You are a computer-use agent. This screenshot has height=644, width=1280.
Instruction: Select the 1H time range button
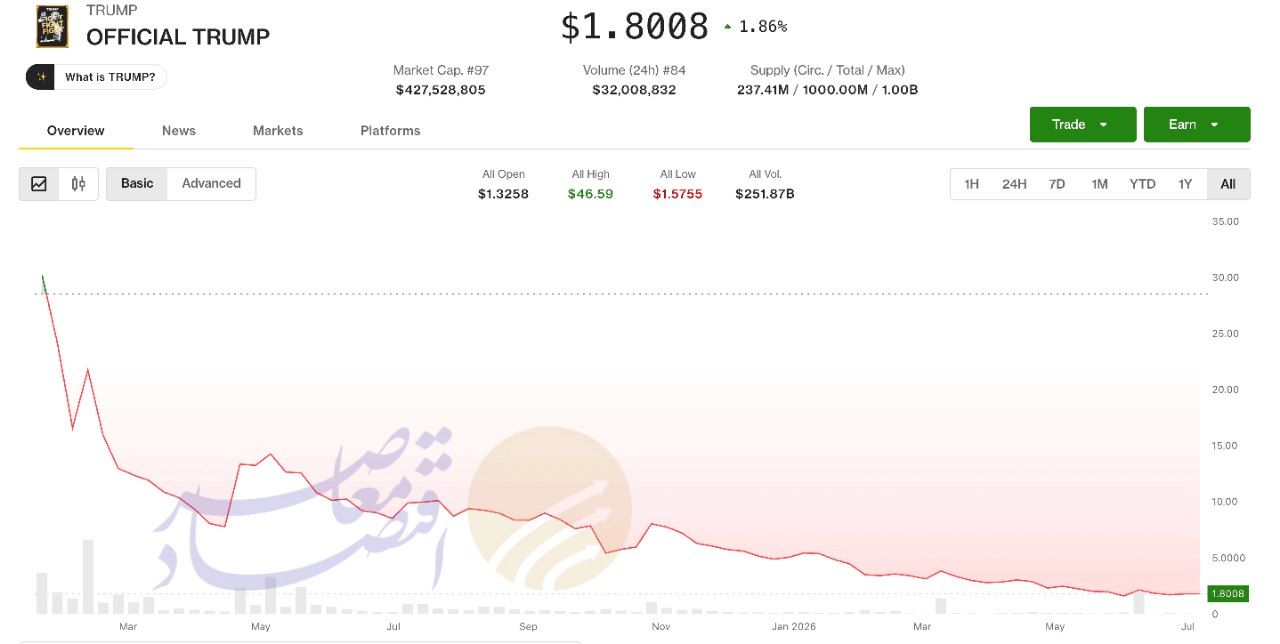point(971,184)
